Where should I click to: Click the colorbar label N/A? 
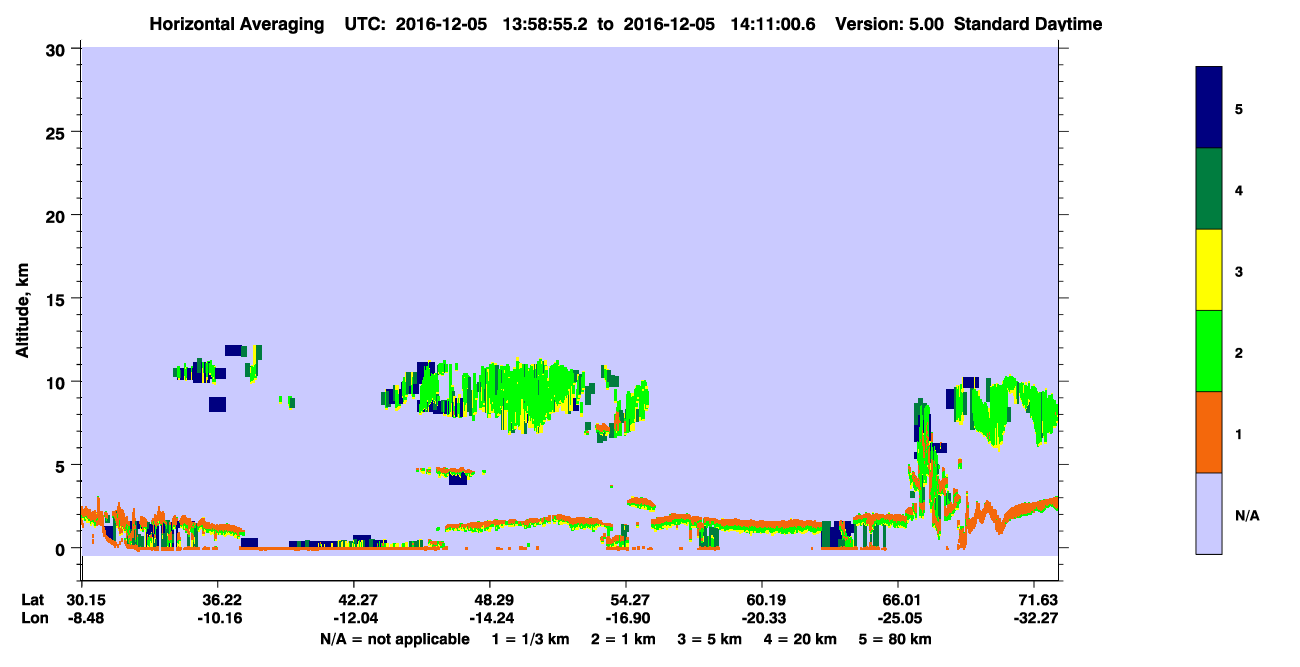pyautogui.click(x=1246, y=514)
